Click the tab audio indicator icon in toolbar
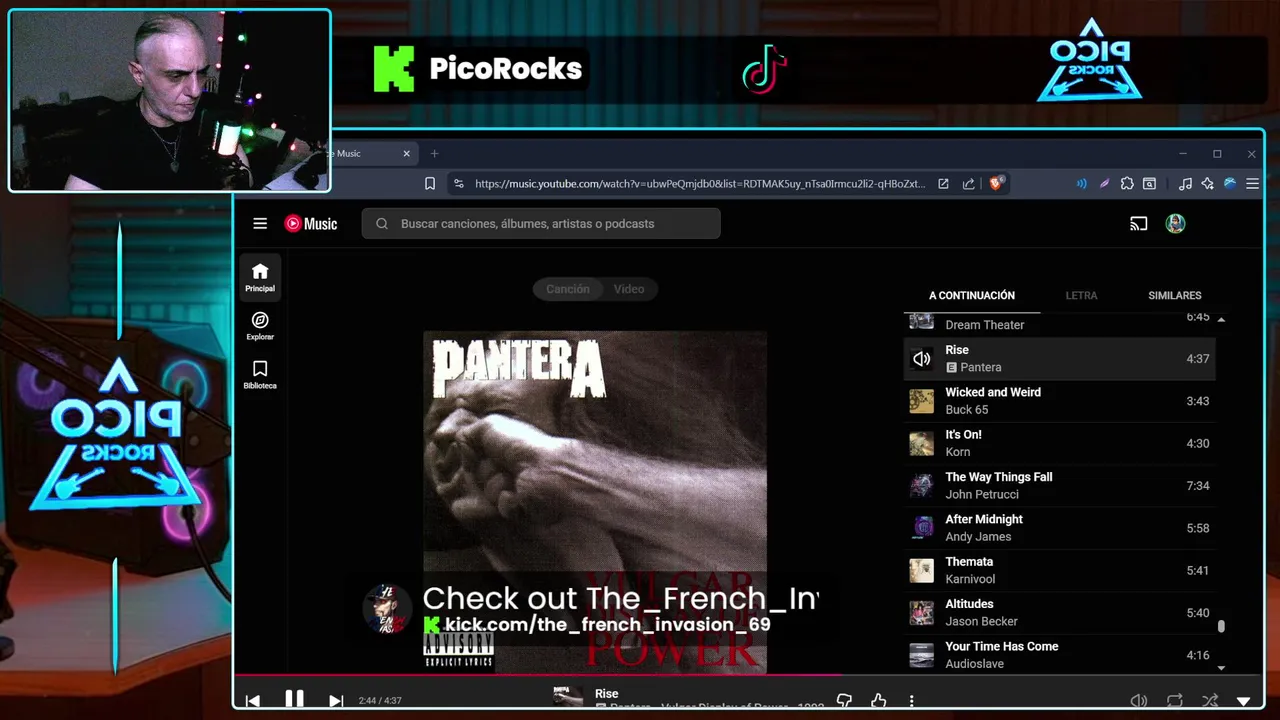1280x720 pixels. pyautogui.click(x=1081, y=184)
